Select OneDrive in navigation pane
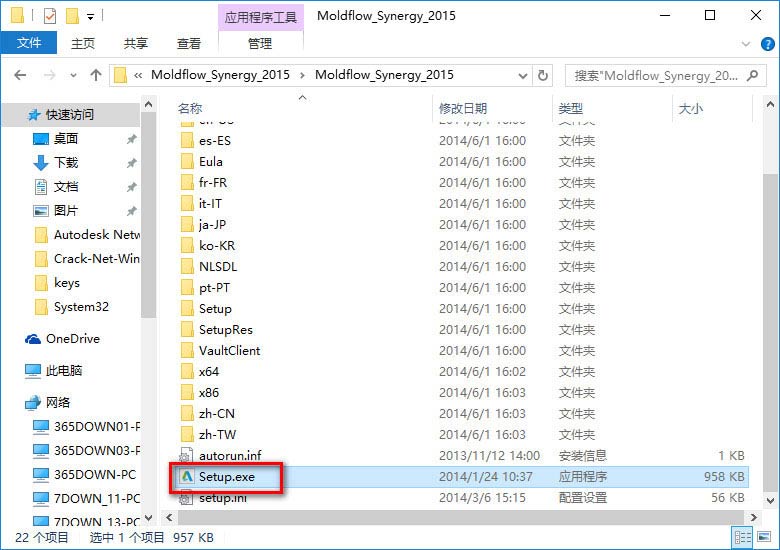This screenshot has height=550, width=780. (x=73, y=339)
